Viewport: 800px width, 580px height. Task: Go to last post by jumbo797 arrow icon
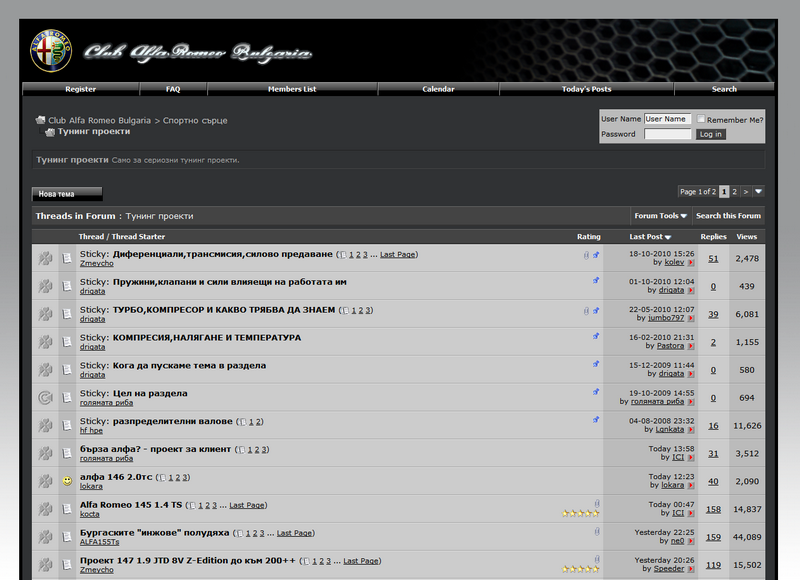coord(691,318)
